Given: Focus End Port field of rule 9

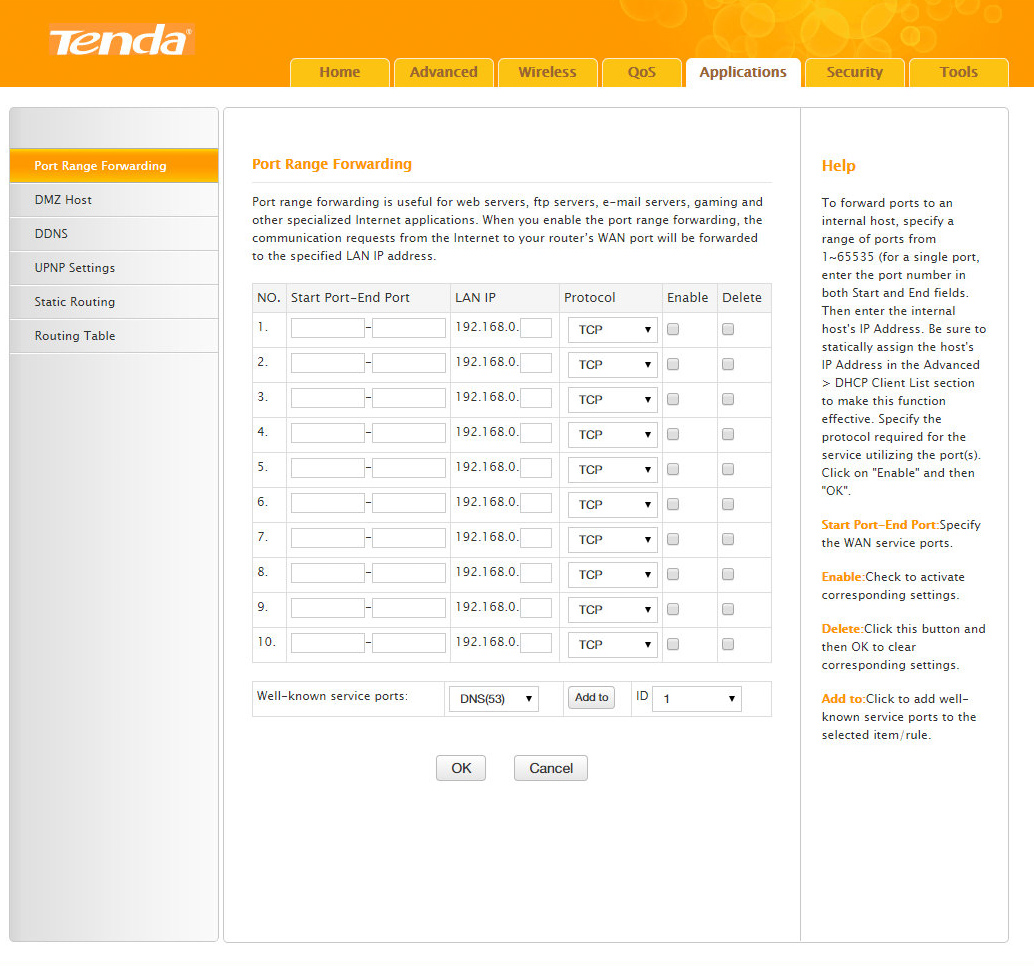Looking at the screenshot, I should 409,608.
